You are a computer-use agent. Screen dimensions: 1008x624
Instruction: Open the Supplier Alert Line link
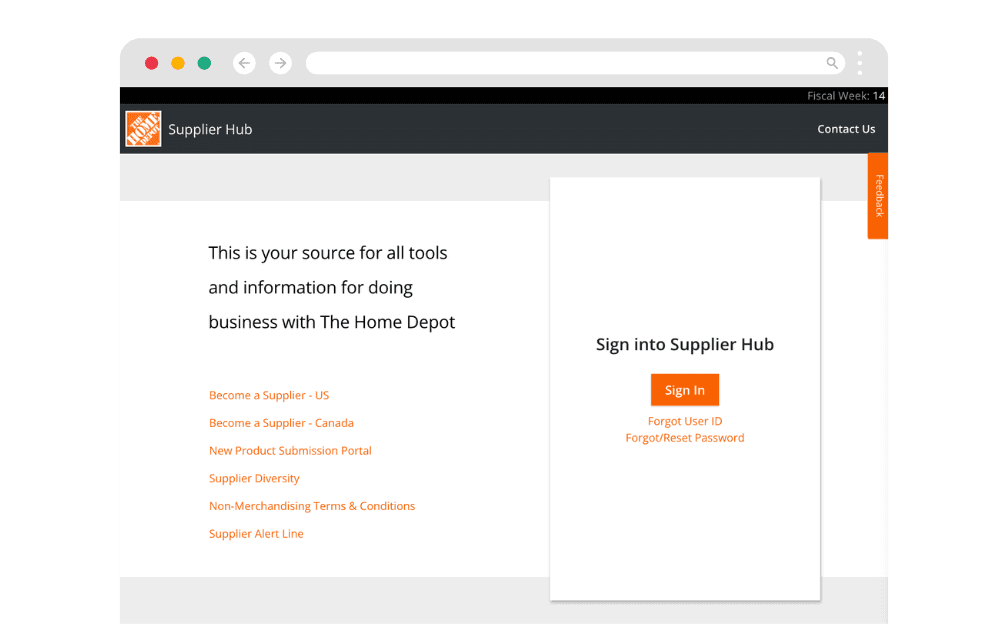[256, 533]
